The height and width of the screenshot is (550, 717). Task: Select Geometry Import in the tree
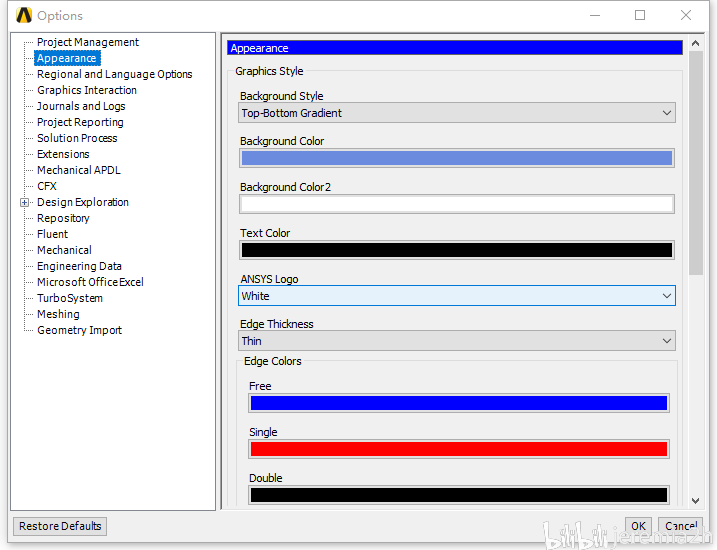[79, 330]
